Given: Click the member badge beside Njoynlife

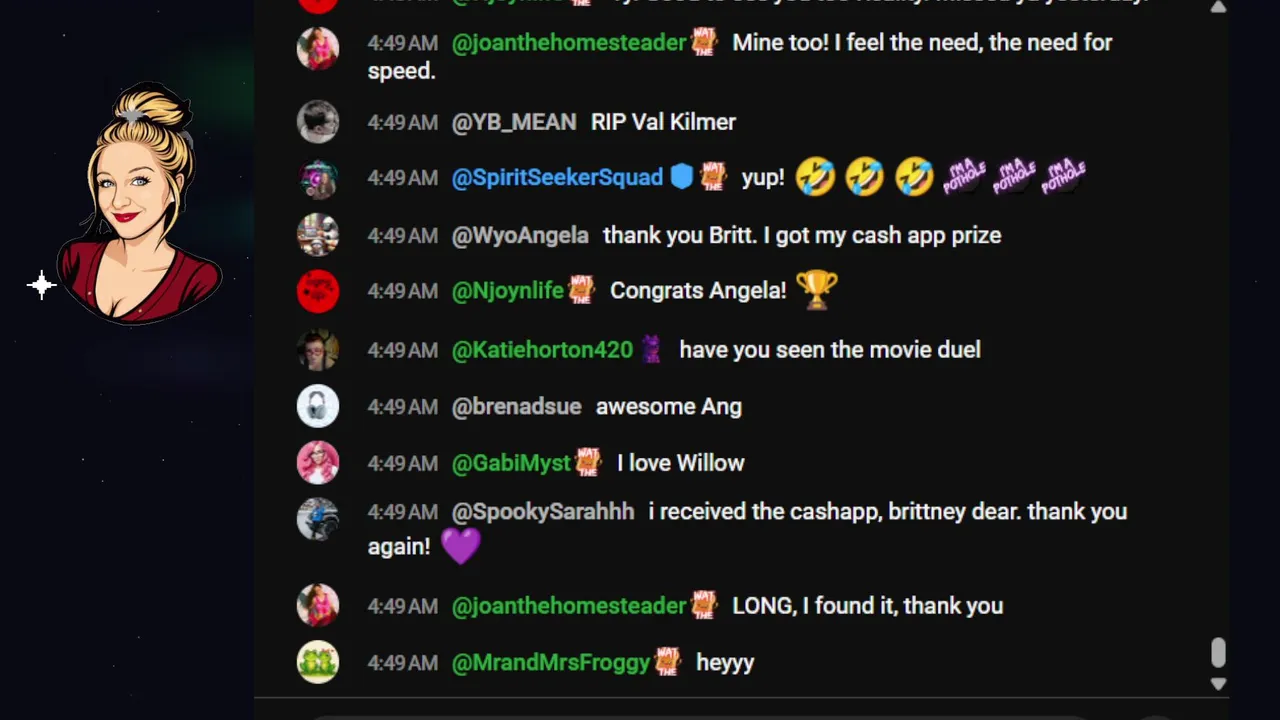Looking at the screenshot, I should coord(582,290).
